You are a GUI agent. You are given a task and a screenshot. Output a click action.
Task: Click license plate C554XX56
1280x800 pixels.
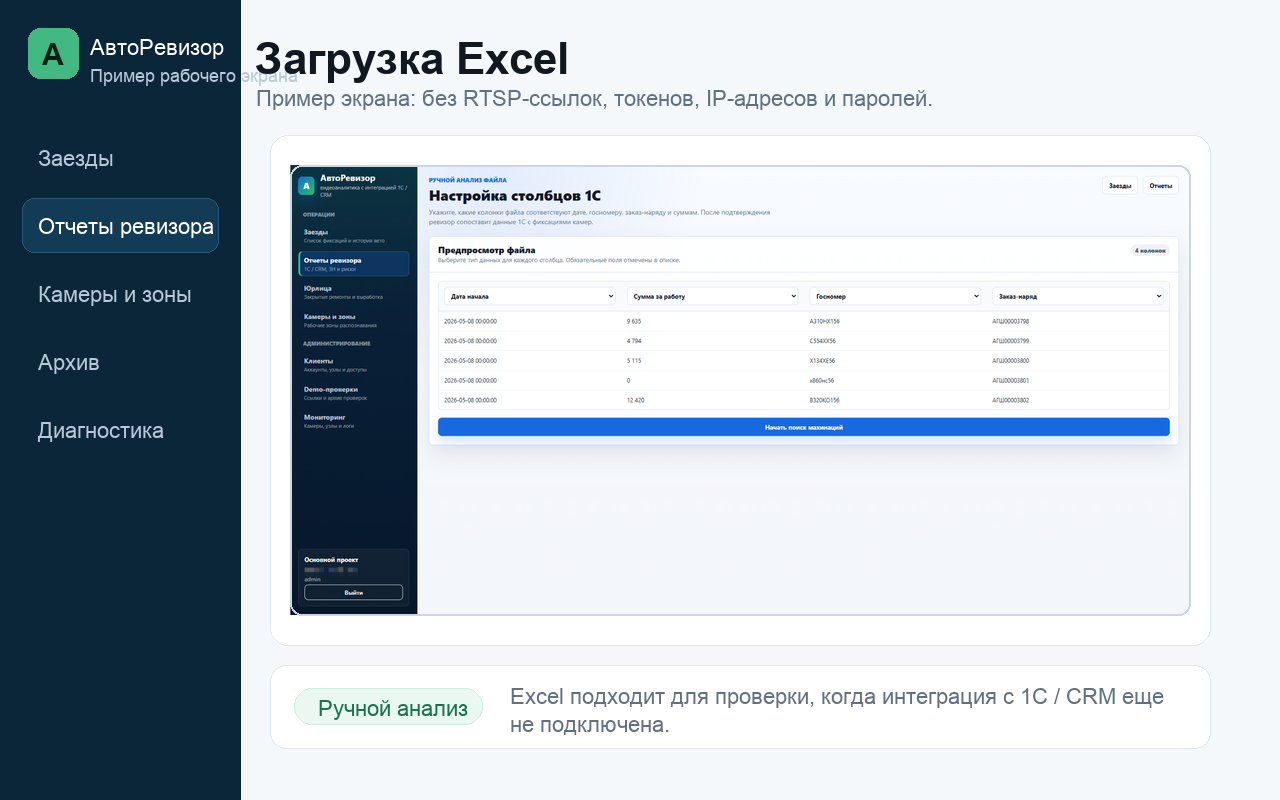[x=822, y=341]
